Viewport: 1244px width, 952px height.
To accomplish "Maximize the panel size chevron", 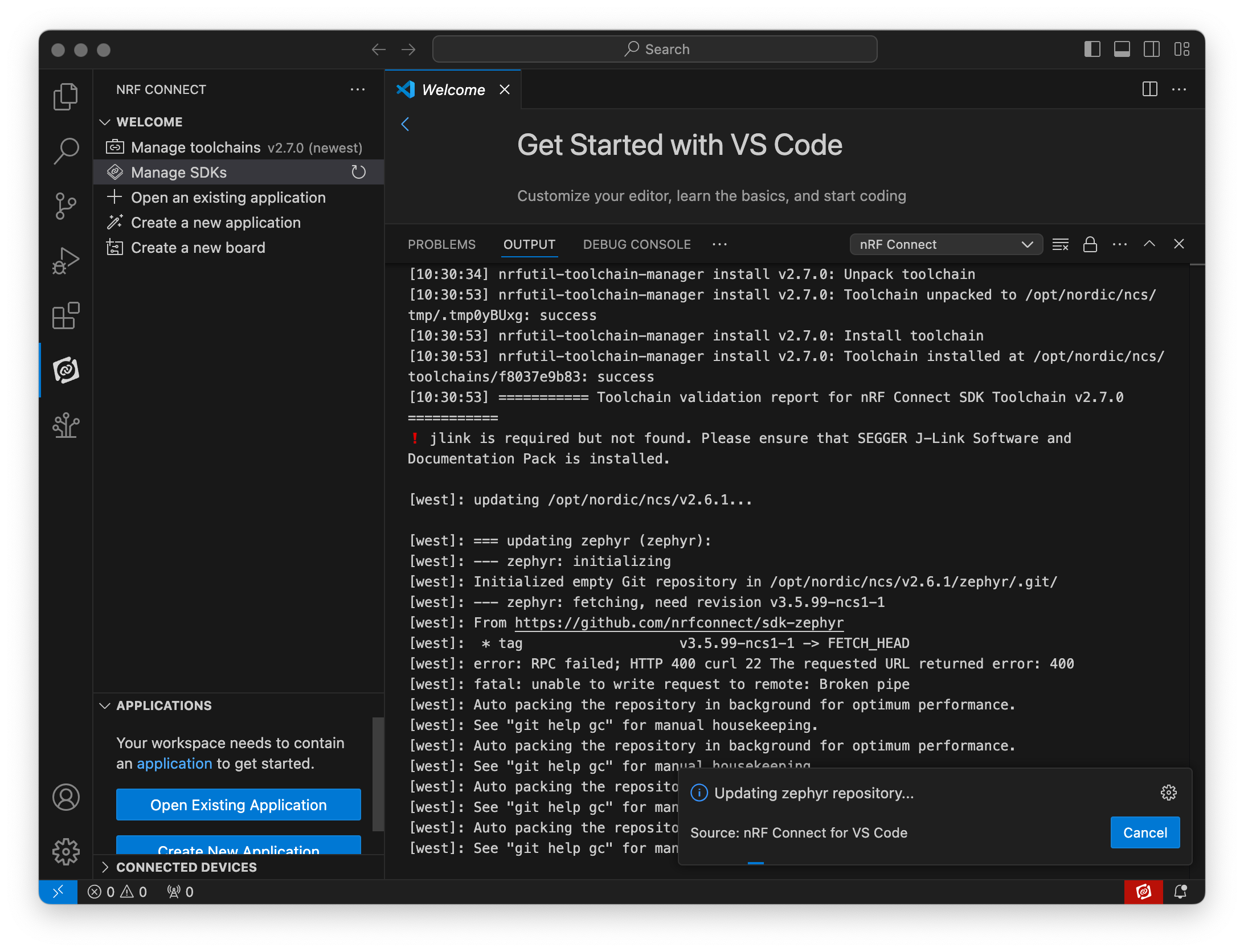I will tap(1149, 244).
